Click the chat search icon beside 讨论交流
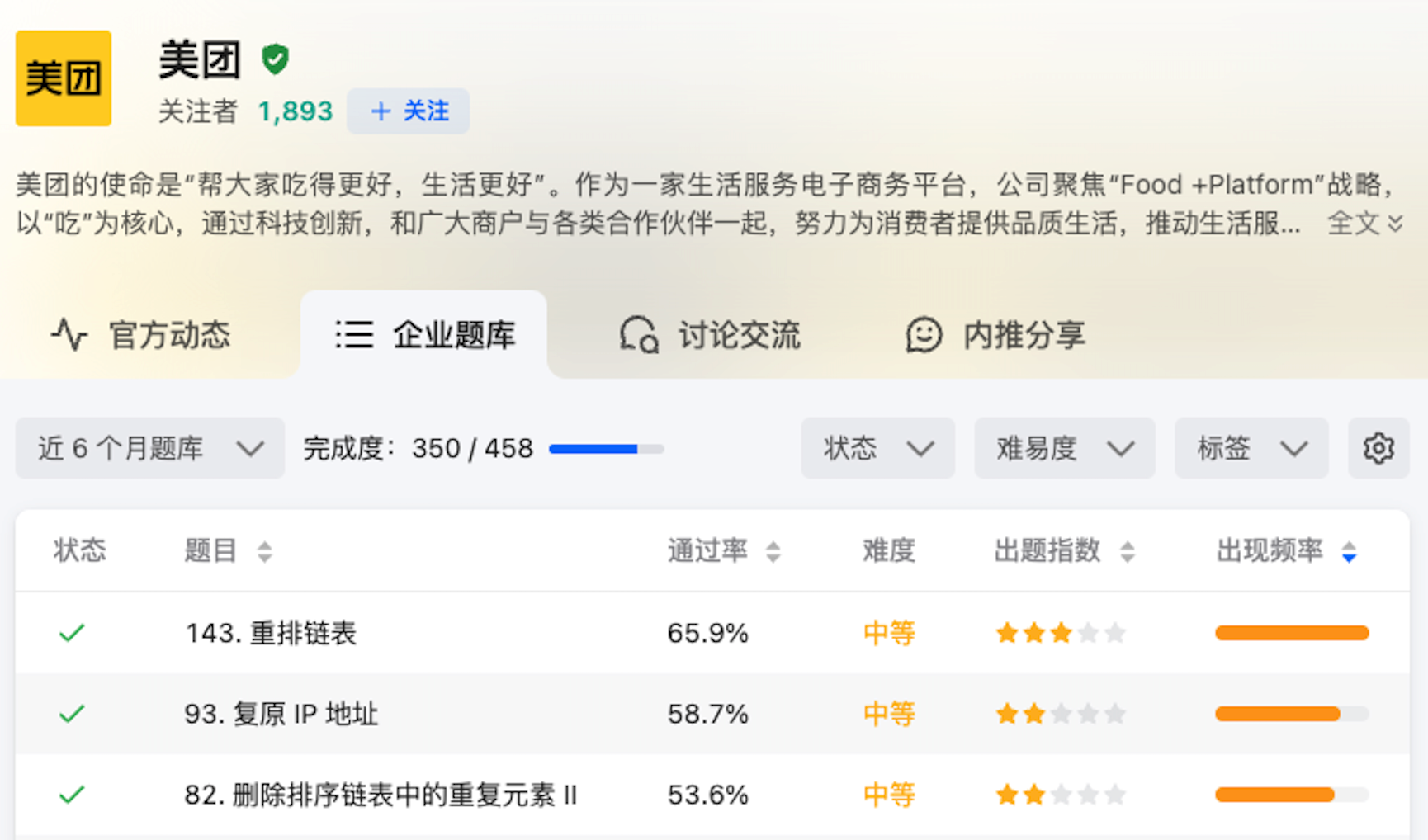 (x=639, y=335)
